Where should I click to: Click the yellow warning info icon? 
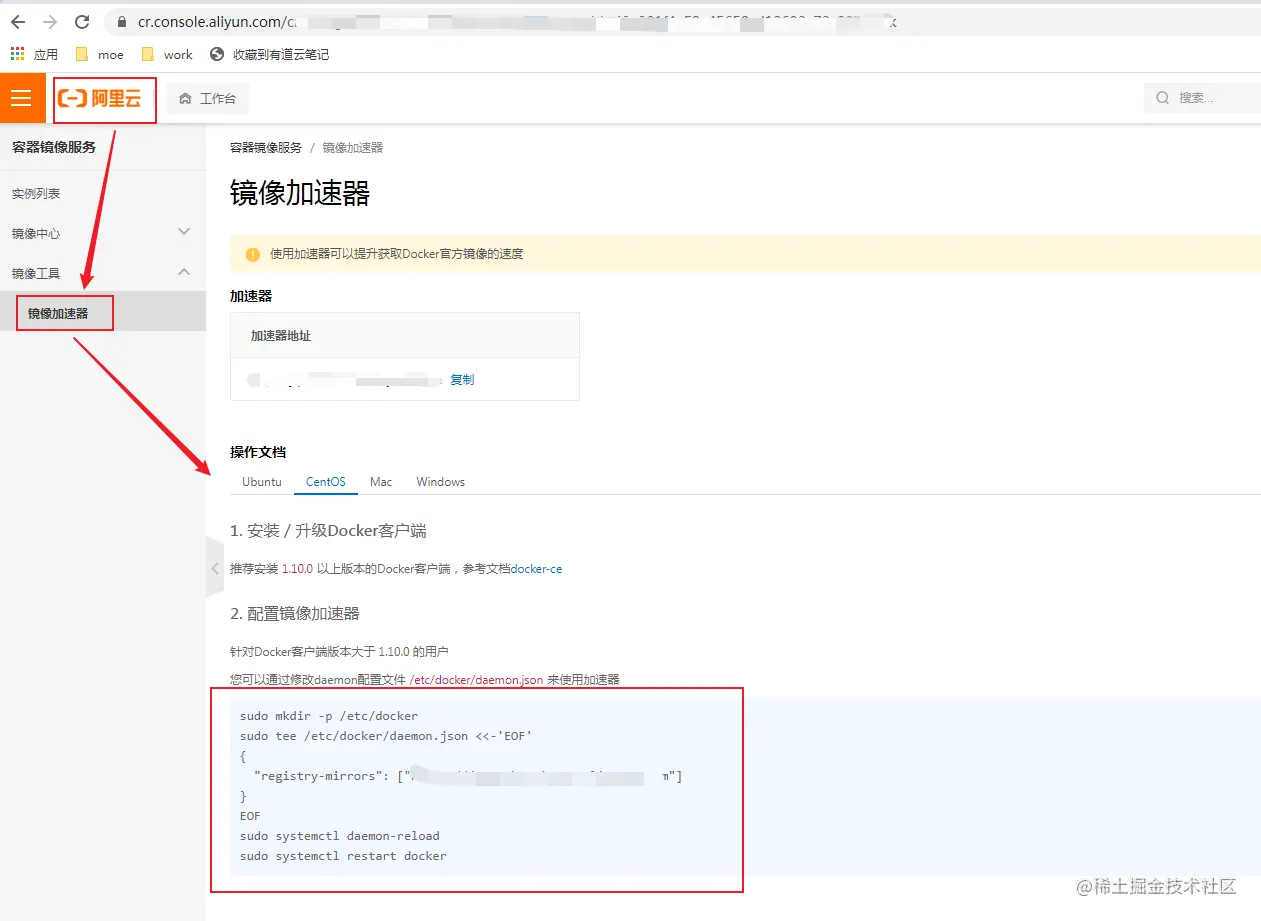coord(253,254)
